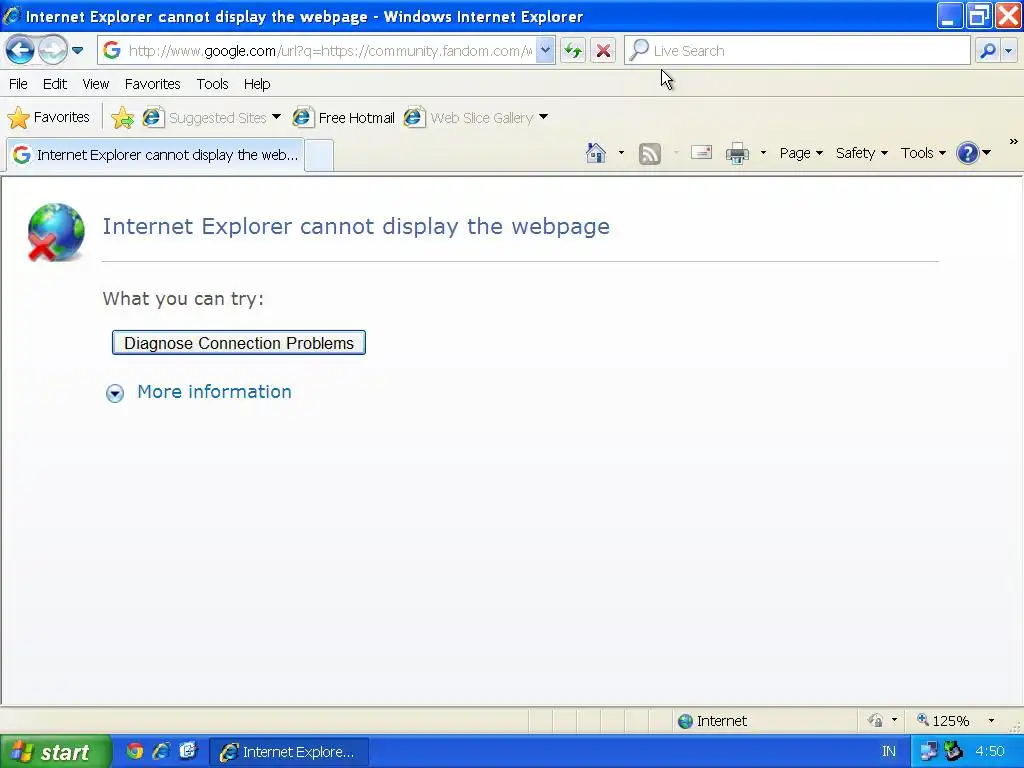This screenshot has width=1024, height=768.
Task: Open the Tools command bar menu
Action: 923,153
